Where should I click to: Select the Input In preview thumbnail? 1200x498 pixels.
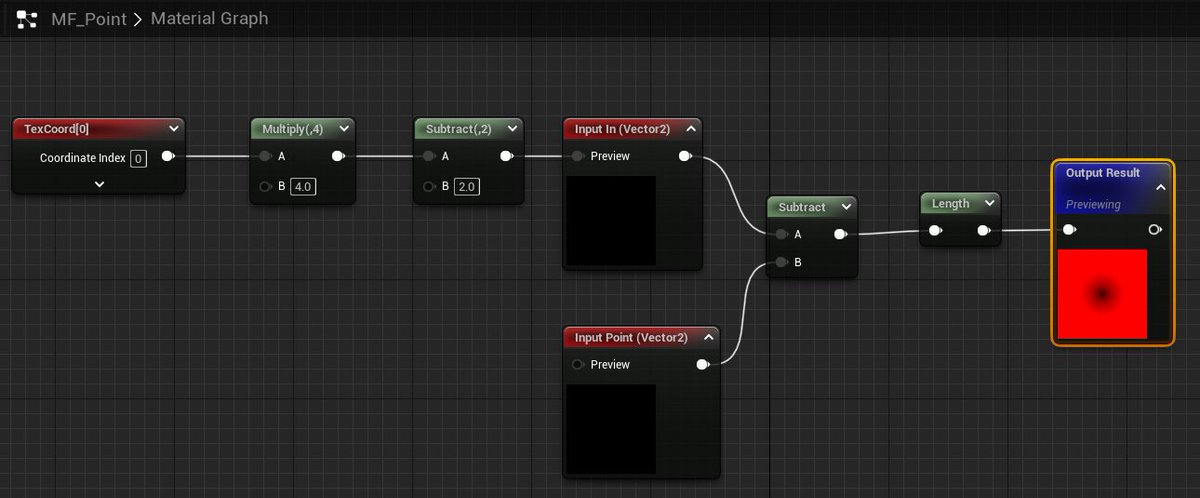[611, 221]
